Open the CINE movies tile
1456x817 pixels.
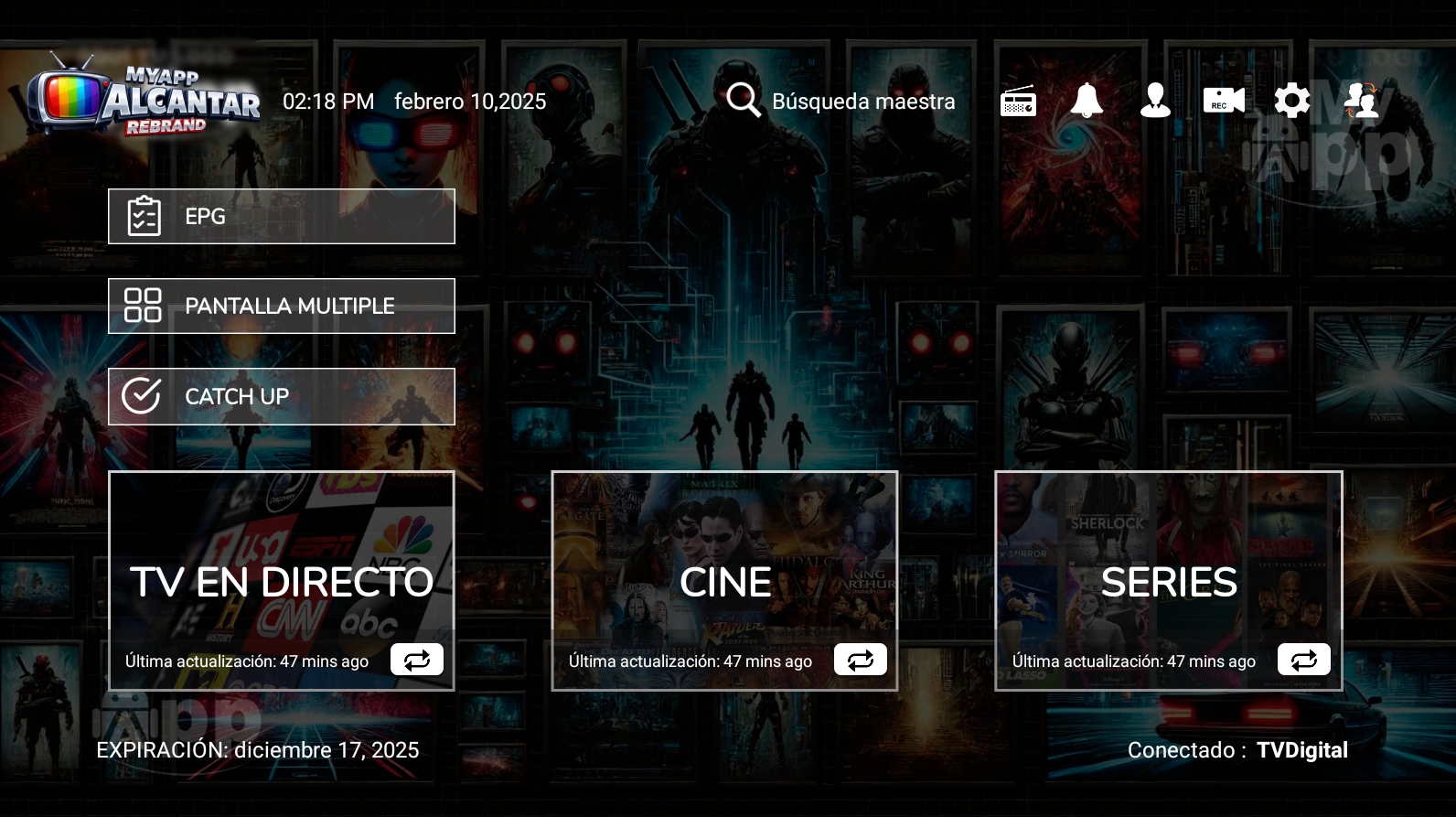click(x=724, y=567)
